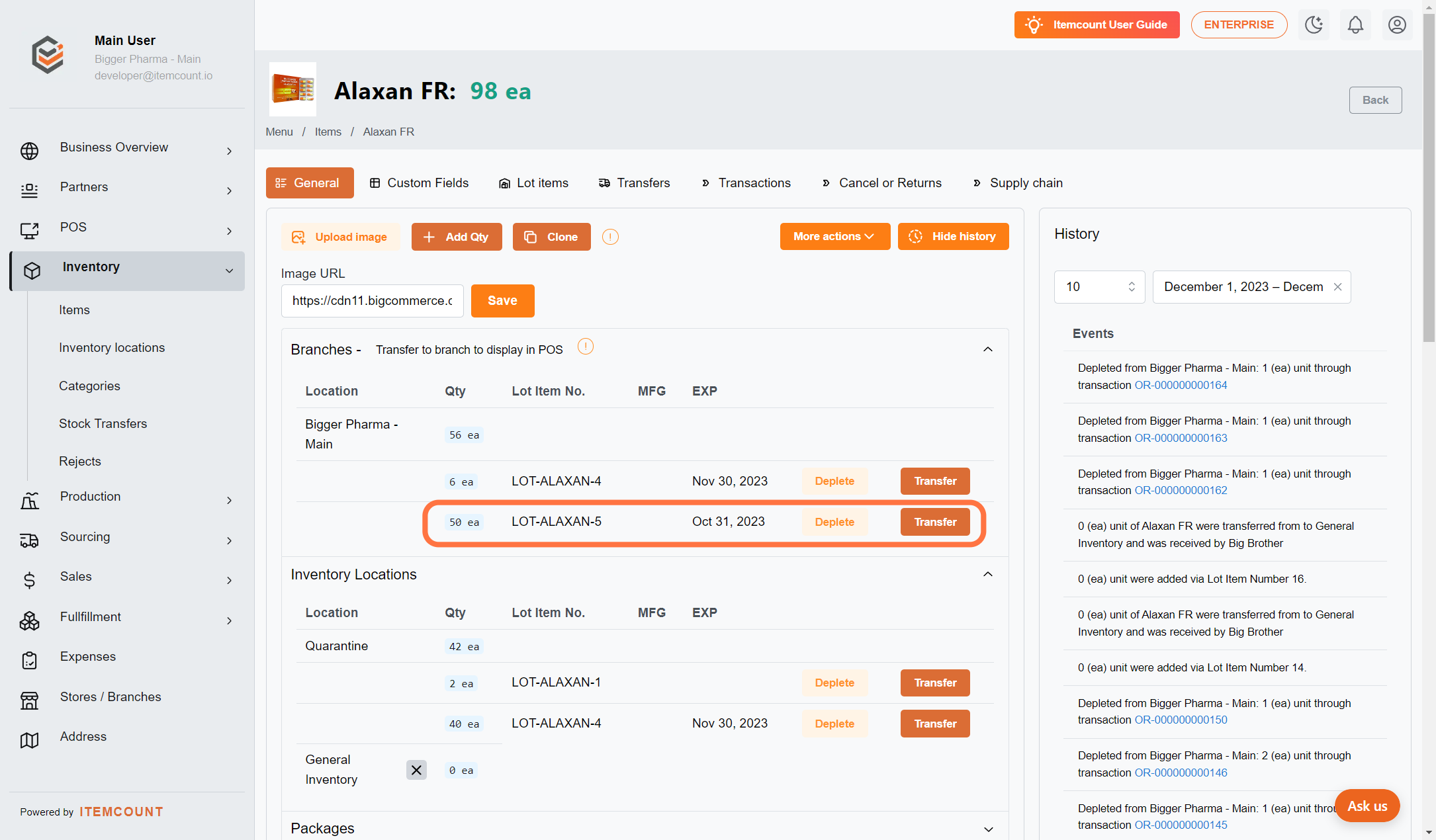Click the Image URL input field

coord(373,301)
